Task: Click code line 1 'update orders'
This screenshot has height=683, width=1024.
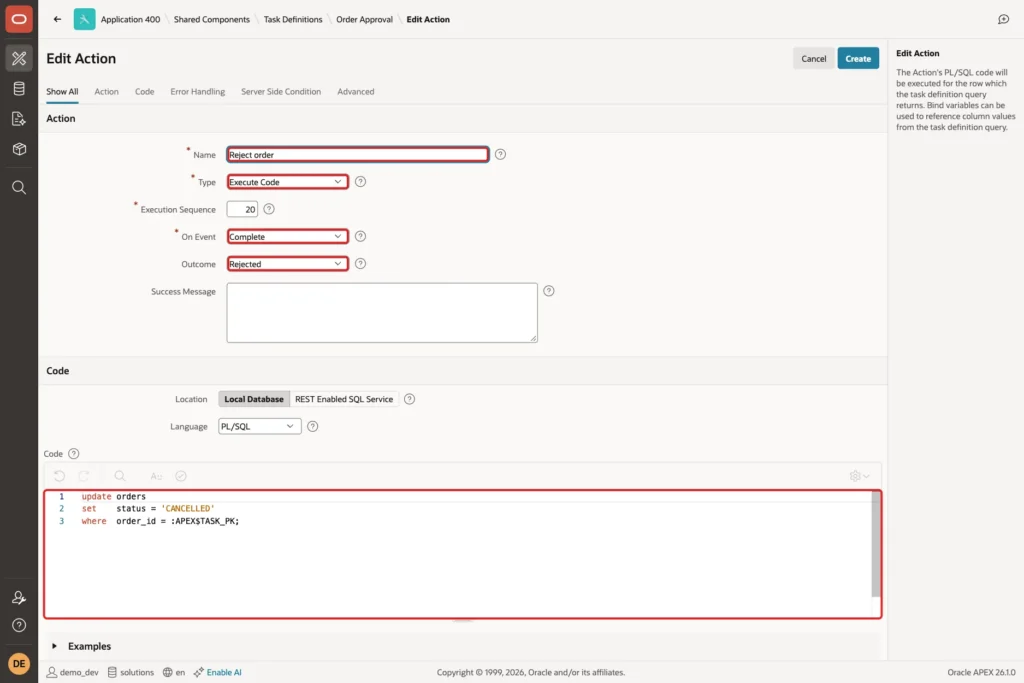Action: pyautogui.click(x=114, y=496)
